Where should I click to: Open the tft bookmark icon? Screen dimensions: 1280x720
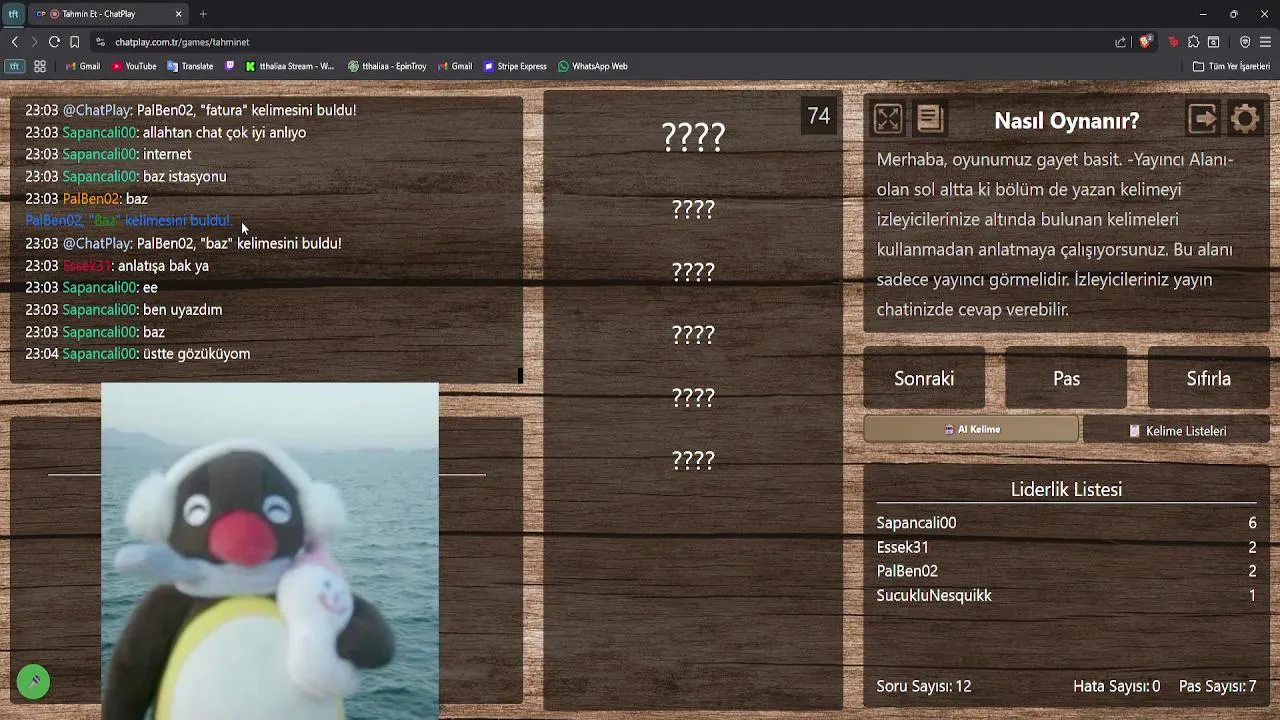(14, 66)
